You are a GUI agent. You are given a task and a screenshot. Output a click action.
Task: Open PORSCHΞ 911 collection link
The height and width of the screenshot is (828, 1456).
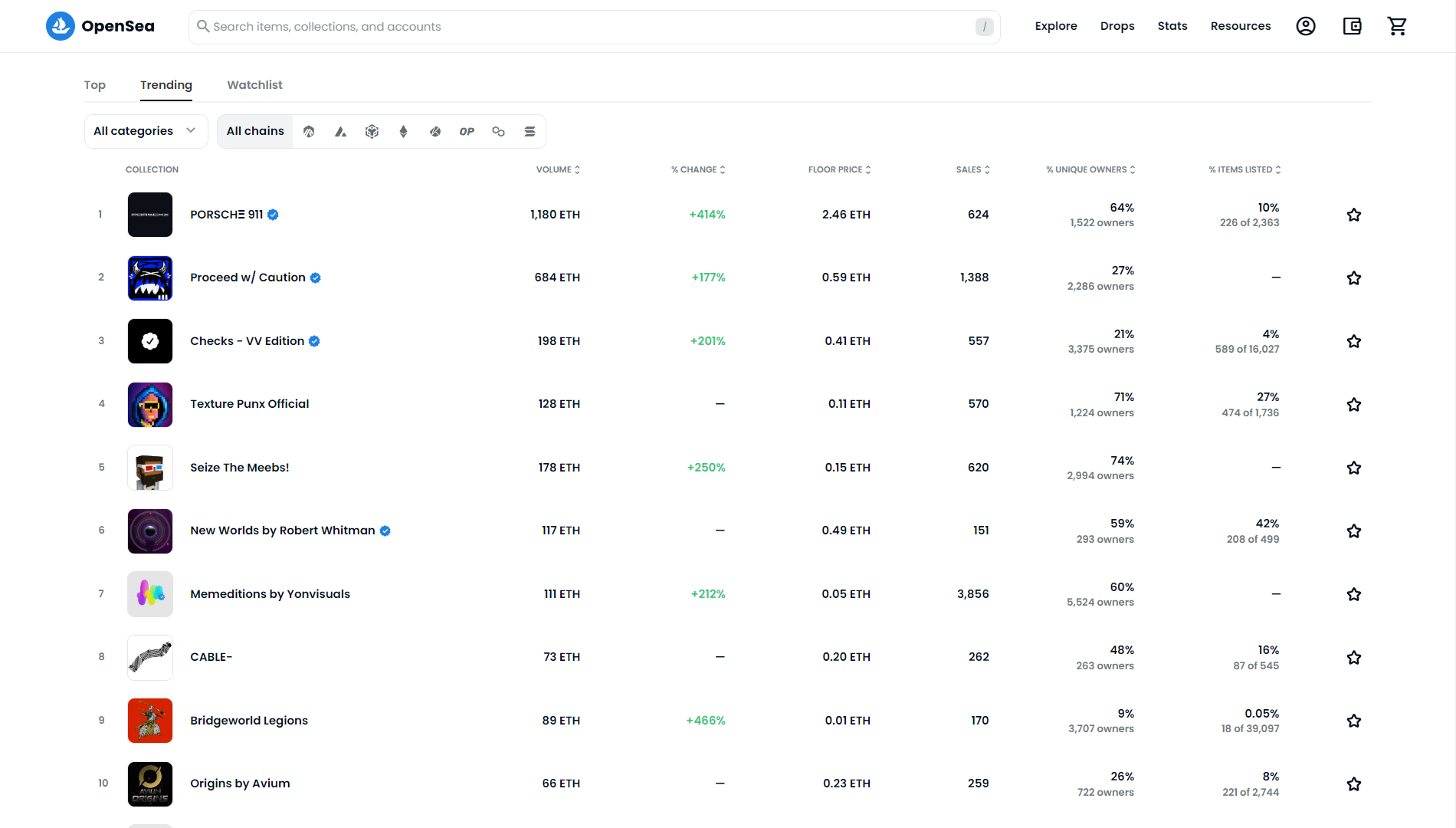tap(226, 215)
